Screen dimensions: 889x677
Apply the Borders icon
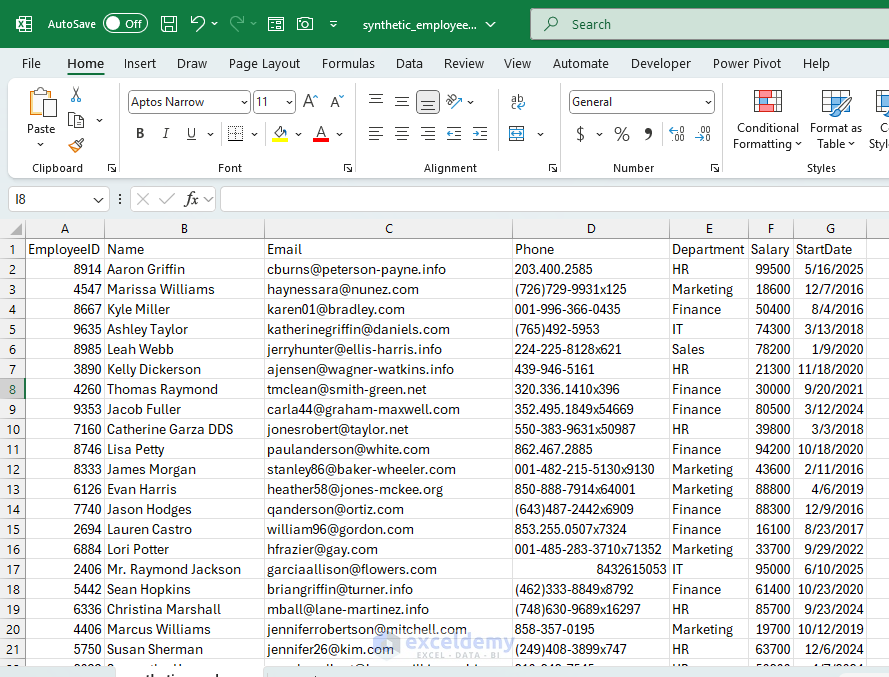(235, 134)
